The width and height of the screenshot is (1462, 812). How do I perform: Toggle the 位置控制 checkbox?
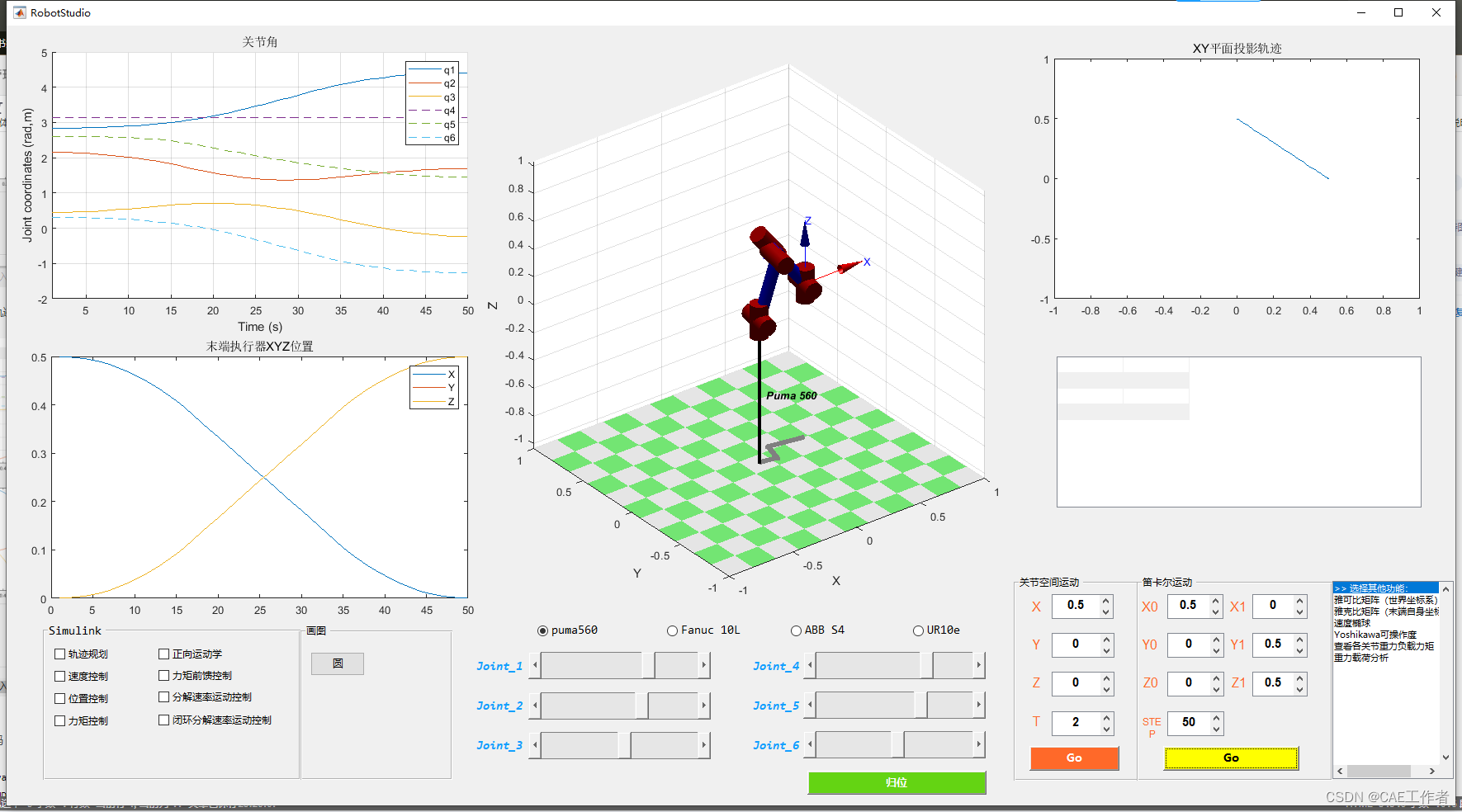[x=59, y=699]
